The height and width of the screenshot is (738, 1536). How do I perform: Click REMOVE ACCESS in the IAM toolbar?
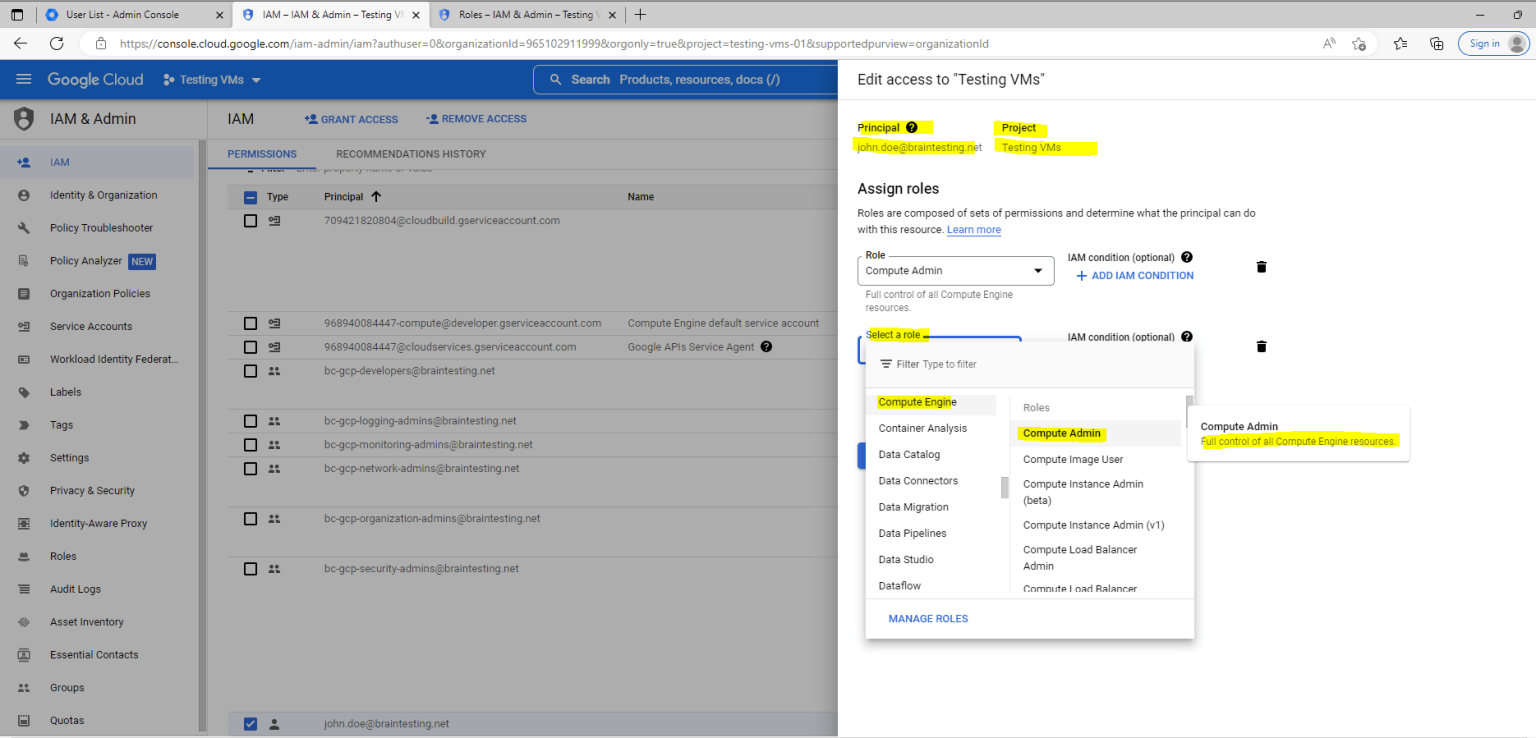[x=476, y=119]
